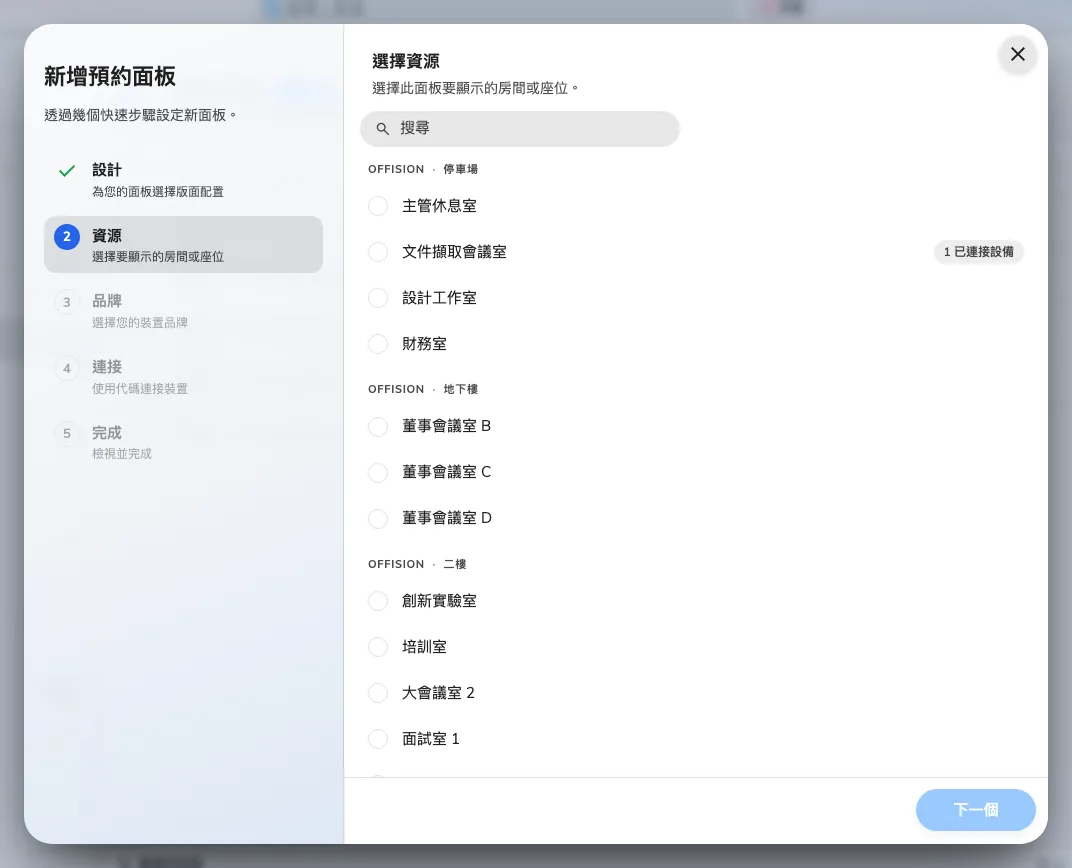
Task: Open the 連接 step
Action: [x=183, y=377]
